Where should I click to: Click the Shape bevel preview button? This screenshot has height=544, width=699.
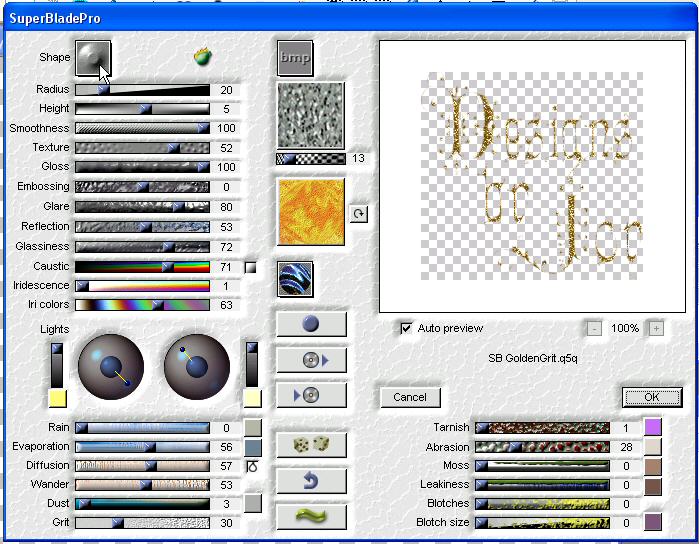pos(93,58)
